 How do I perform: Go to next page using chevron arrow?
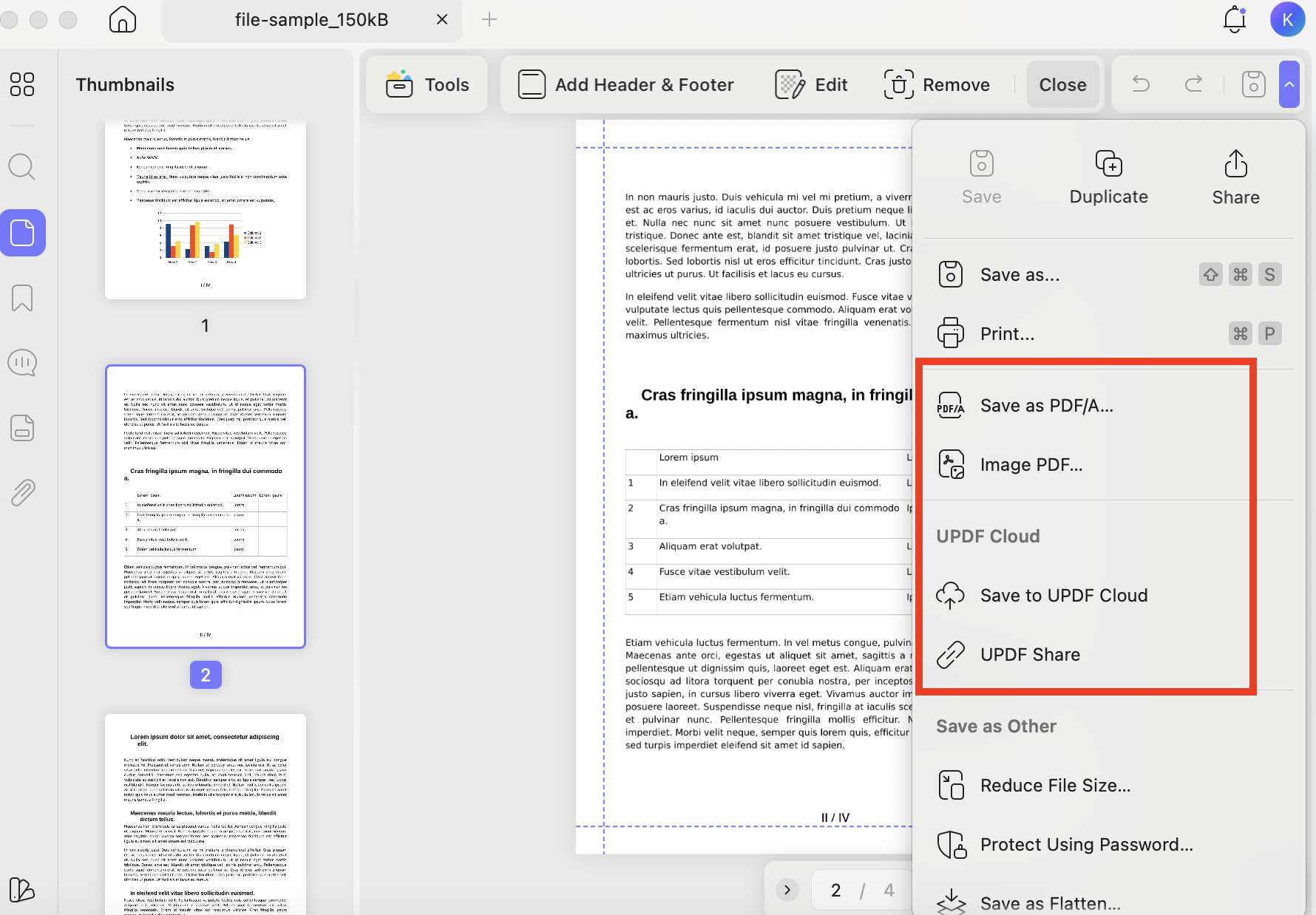[x=787, y=890]
